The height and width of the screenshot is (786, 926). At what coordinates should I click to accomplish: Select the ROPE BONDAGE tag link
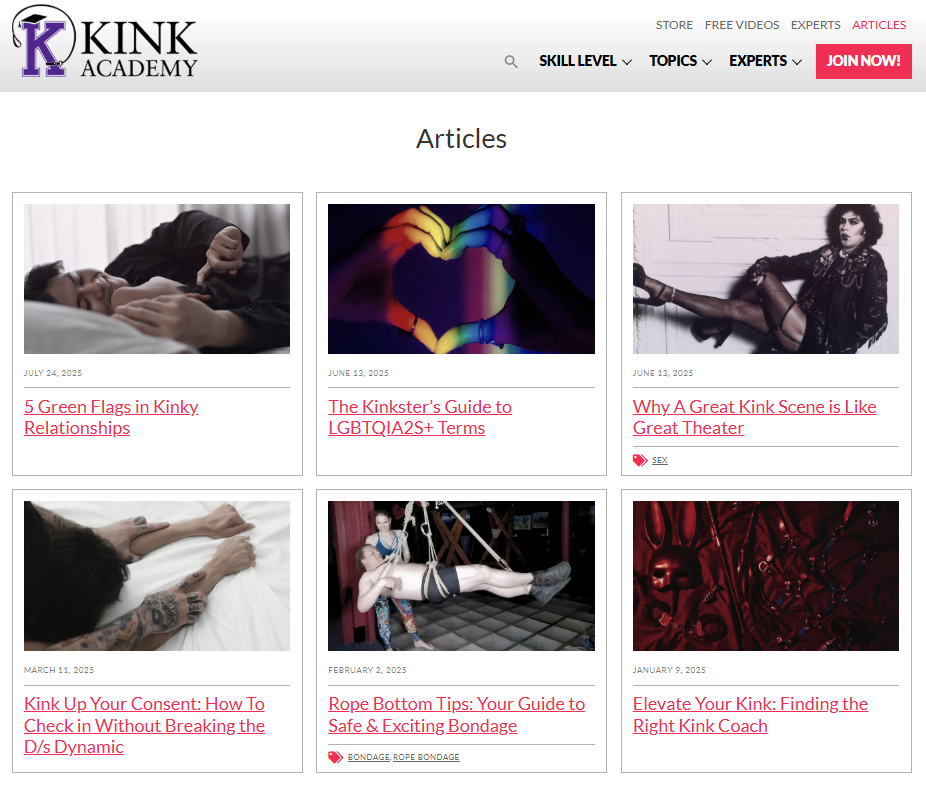click(x=426, y=757)
